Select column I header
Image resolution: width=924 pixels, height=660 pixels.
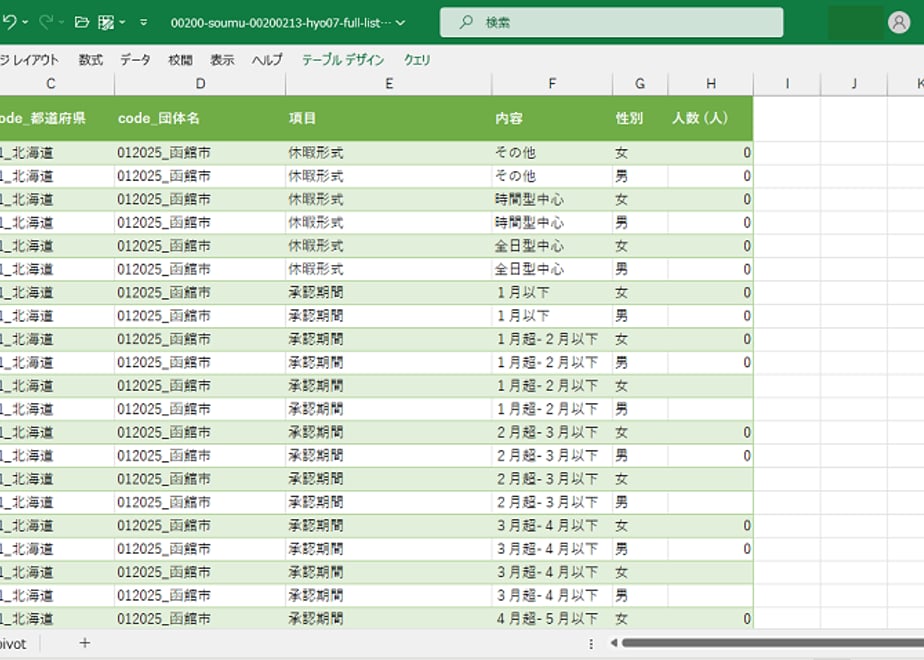pos(787,84)
